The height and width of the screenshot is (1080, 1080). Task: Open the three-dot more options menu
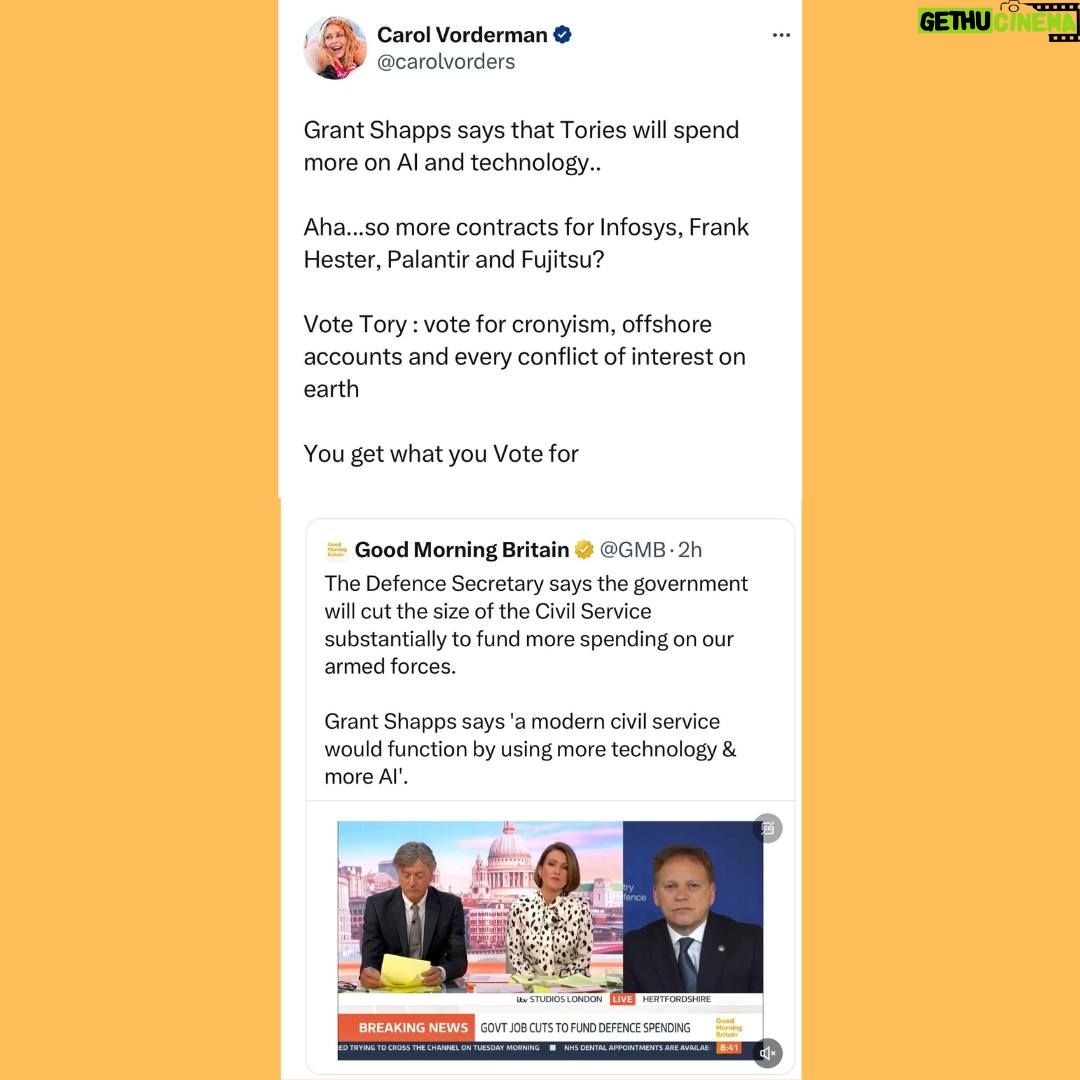(781, 35)
